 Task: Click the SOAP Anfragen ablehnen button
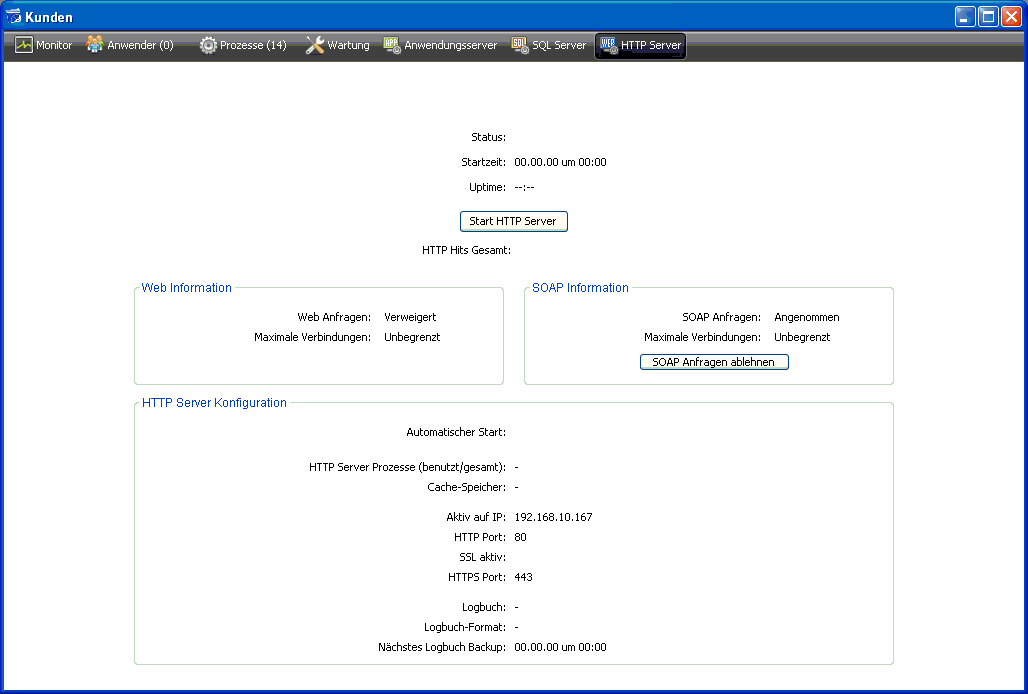(714, 362)
